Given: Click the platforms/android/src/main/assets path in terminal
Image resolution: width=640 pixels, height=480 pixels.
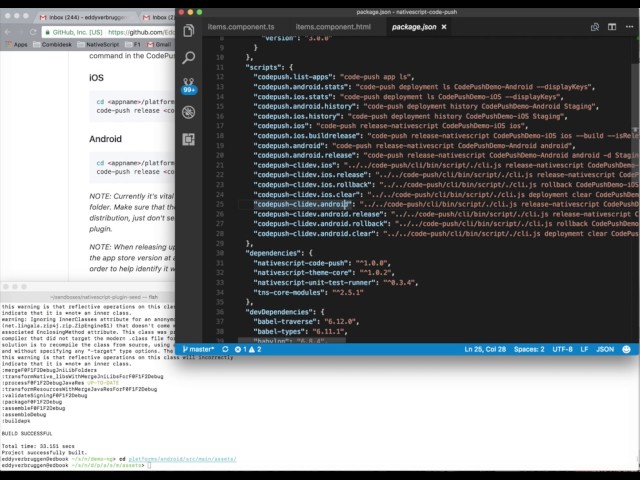Looking at the screenshot, I should tap(182, 459).
